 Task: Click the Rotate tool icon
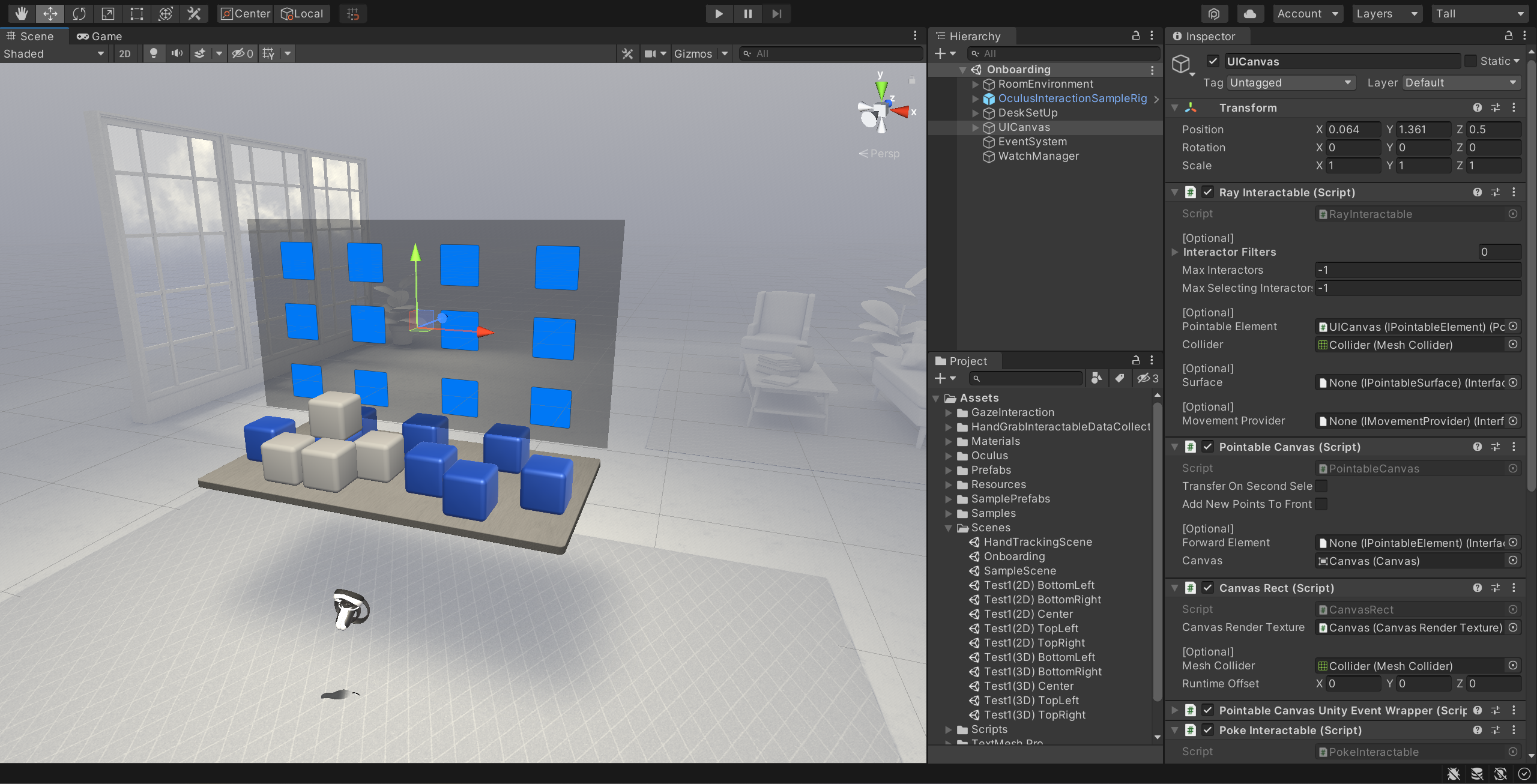pos(79,13)
